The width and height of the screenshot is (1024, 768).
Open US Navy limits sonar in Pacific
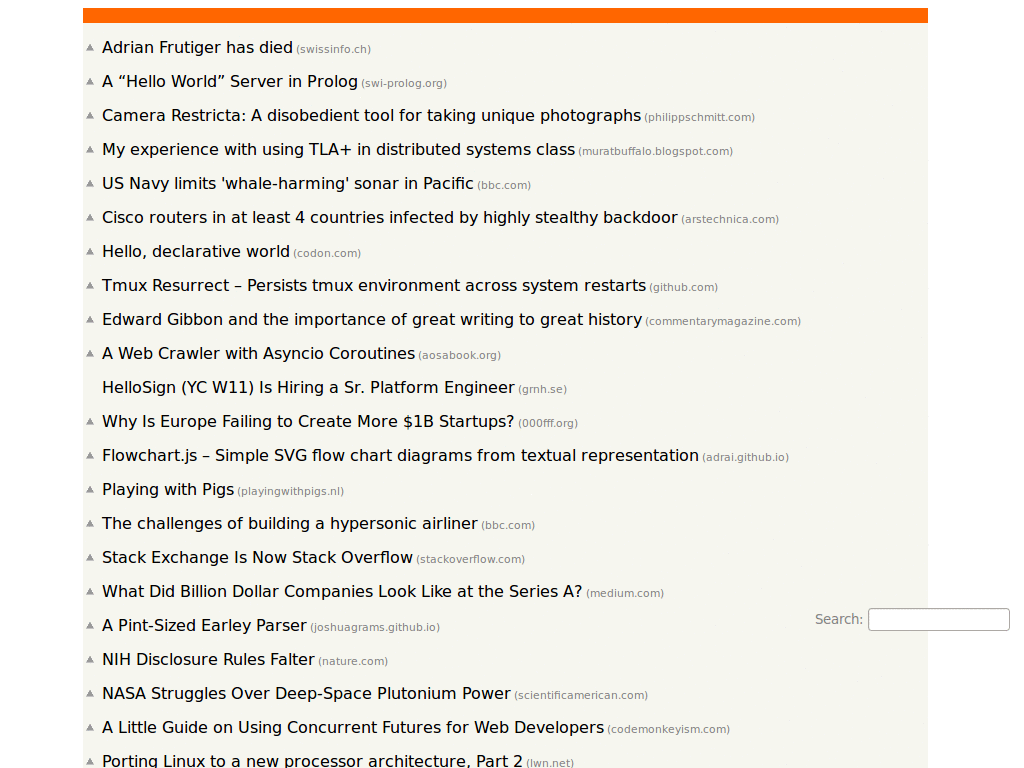pos(287,184)
